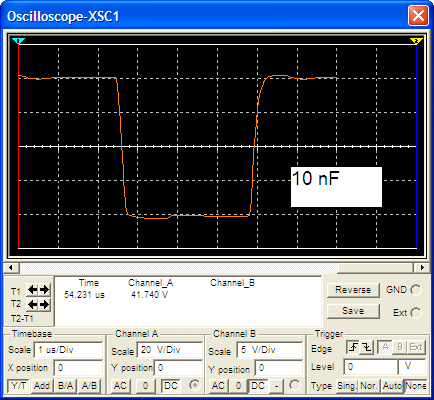This screenshot has height=400, width=434.
Task: Set Channel A coupling to DC
Action: [x=171, y=386]
